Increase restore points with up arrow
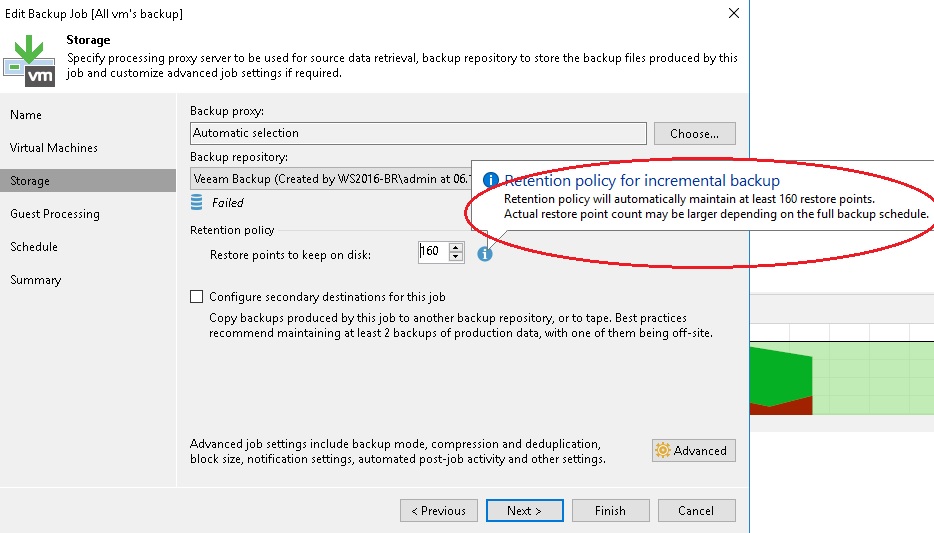The height and width of the screenshot is (533, 934). [456, 247]
